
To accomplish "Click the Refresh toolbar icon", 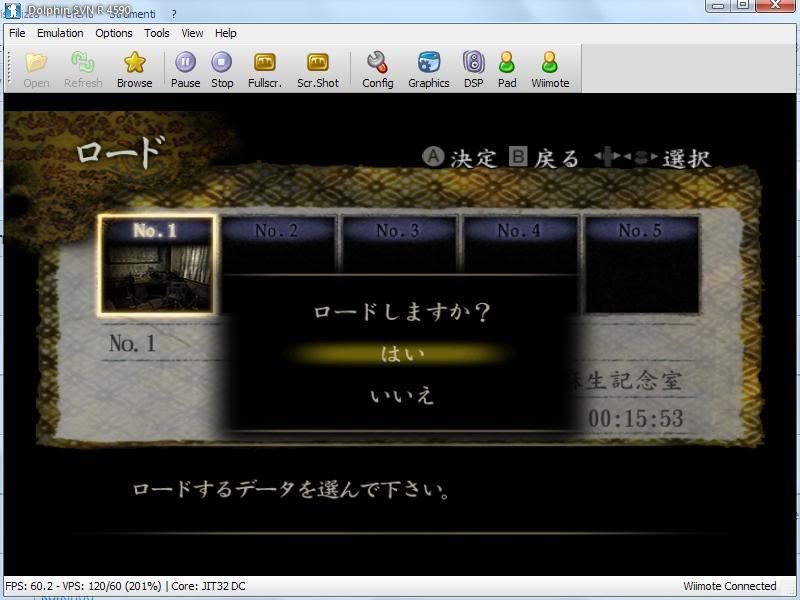I will [83, 70].
